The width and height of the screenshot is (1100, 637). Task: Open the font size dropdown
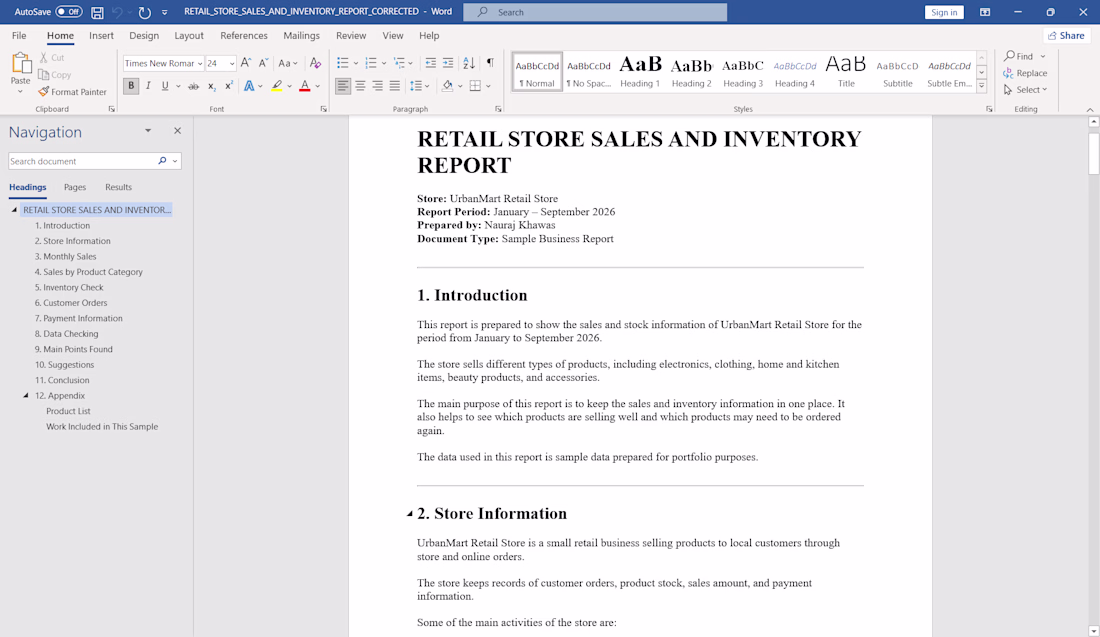coord(232,64)
